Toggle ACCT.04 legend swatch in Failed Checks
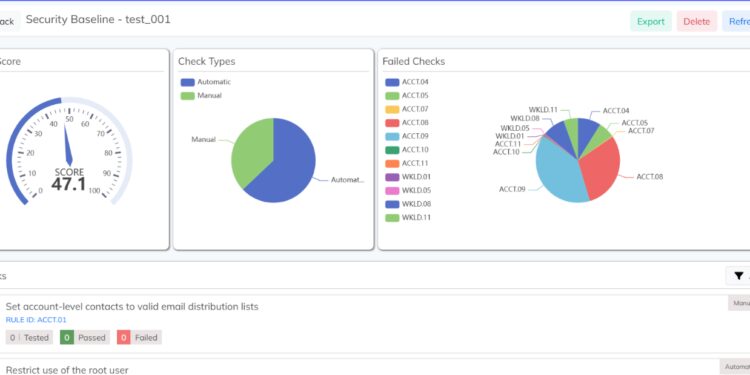 [392, 82]
